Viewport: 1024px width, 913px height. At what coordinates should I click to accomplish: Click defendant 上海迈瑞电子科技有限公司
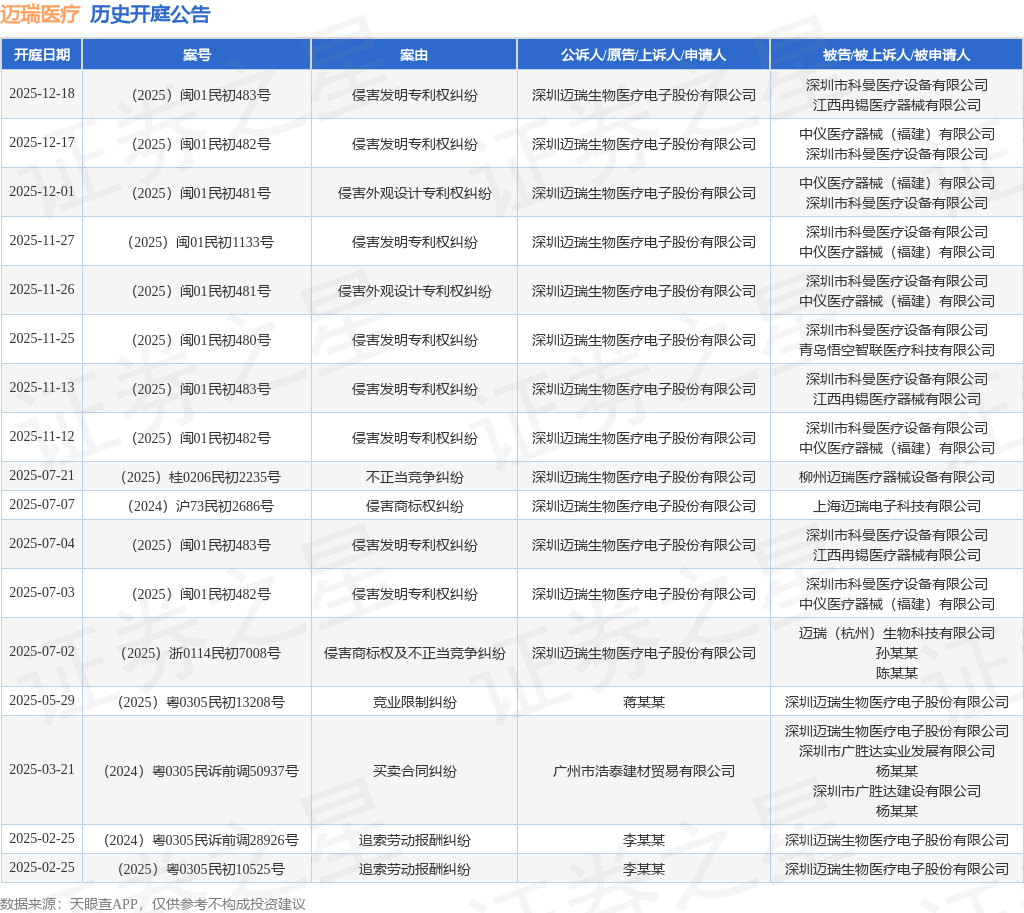click(897, 506)
